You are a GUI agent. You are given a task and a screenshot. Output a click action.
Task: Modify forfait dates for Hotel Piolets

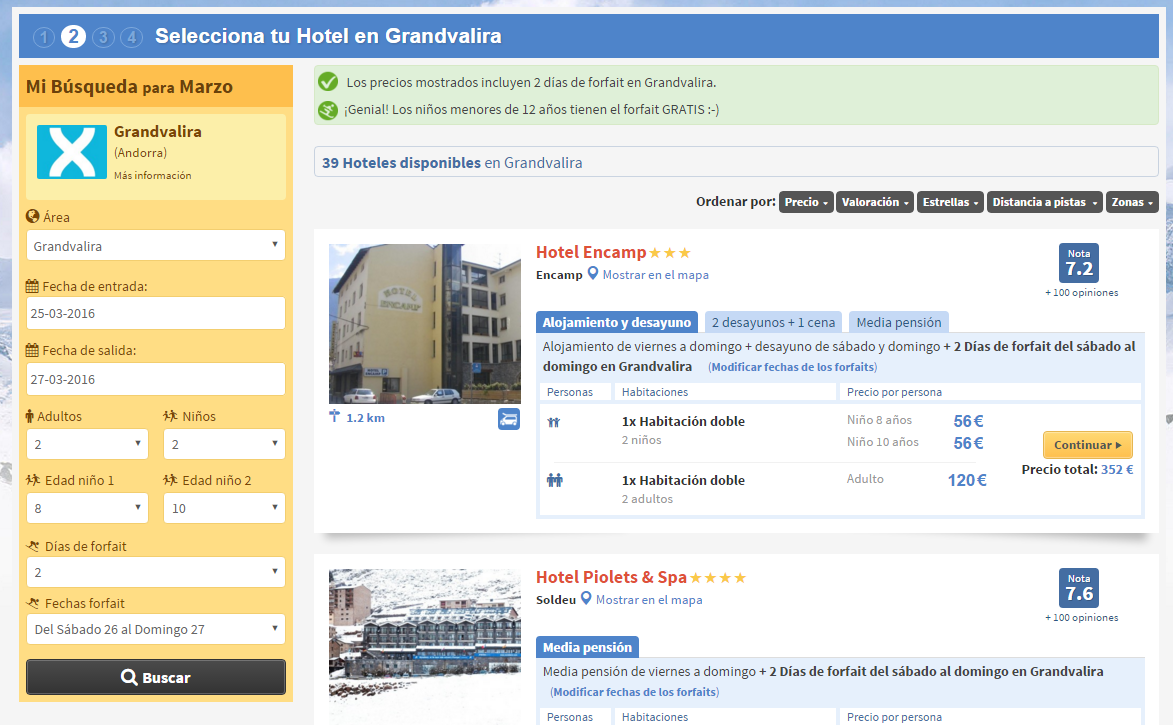pyautogui.click(x=634, y=692)
